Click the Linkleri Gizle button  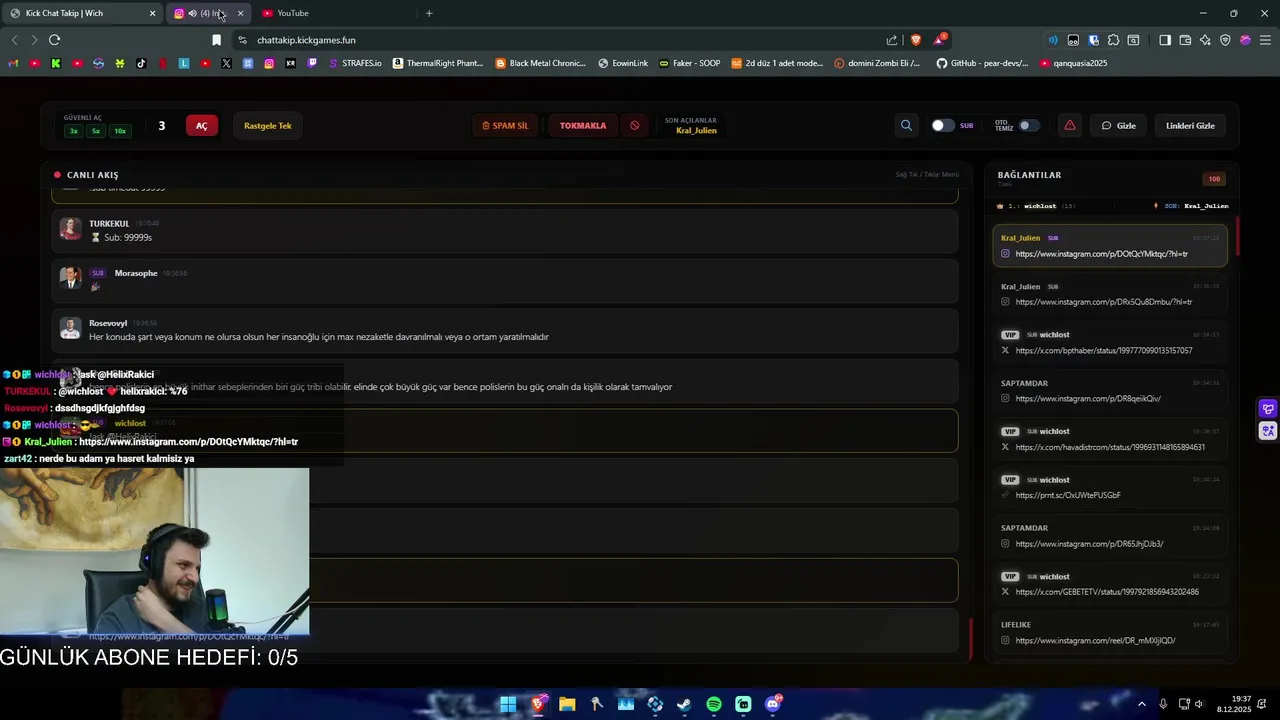pos(1190,126)
